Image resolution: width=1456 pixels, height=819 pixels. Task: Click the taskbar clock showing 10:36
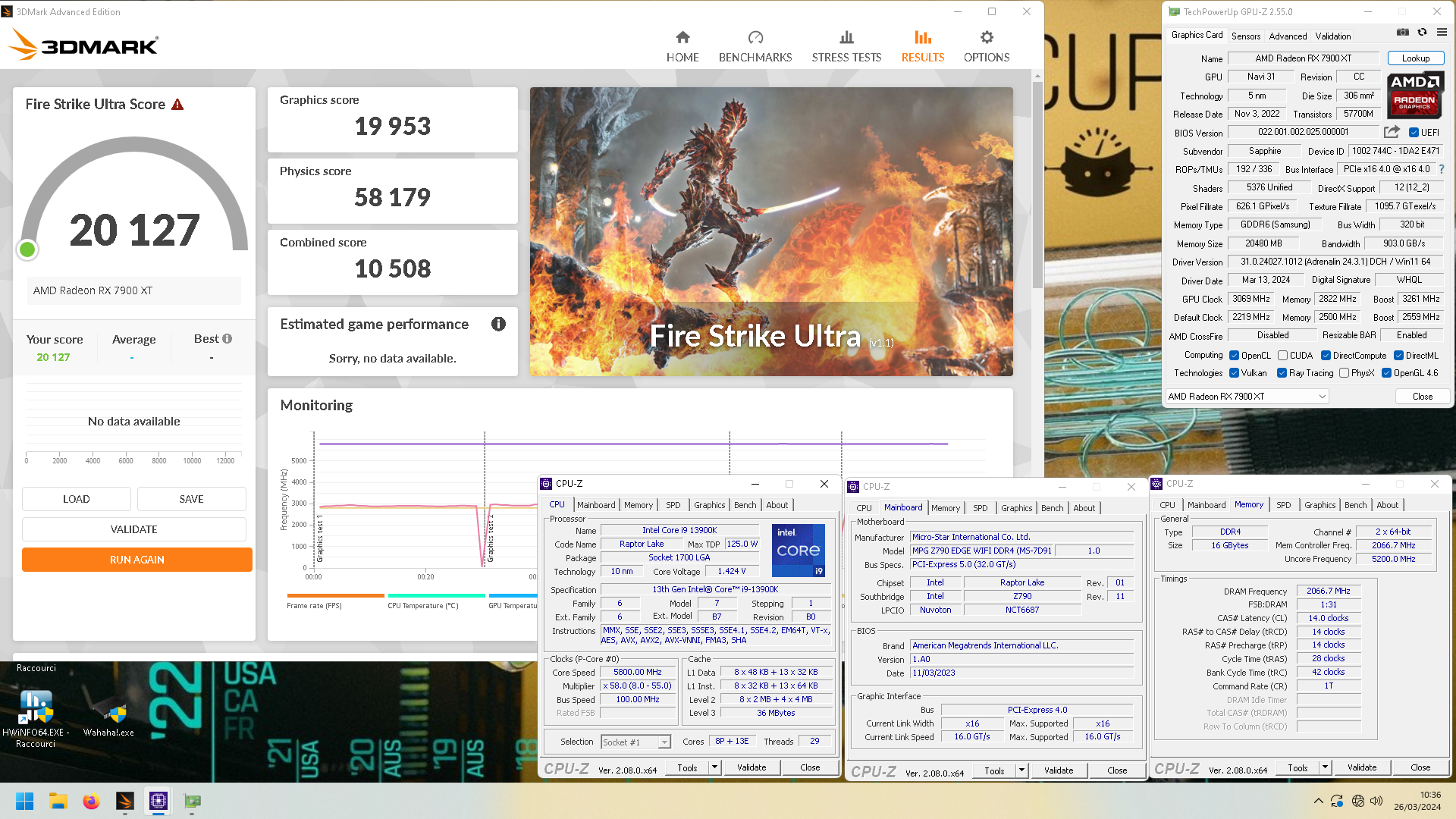click(1417, 801)
